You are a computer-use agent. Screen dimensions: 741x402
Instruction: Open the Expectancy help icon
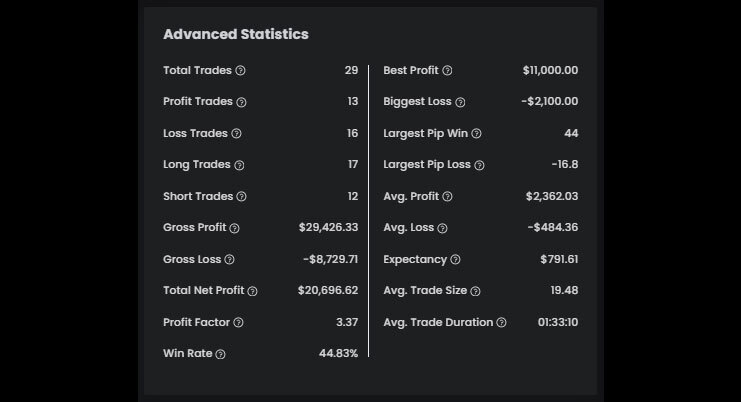pos(455,260)
